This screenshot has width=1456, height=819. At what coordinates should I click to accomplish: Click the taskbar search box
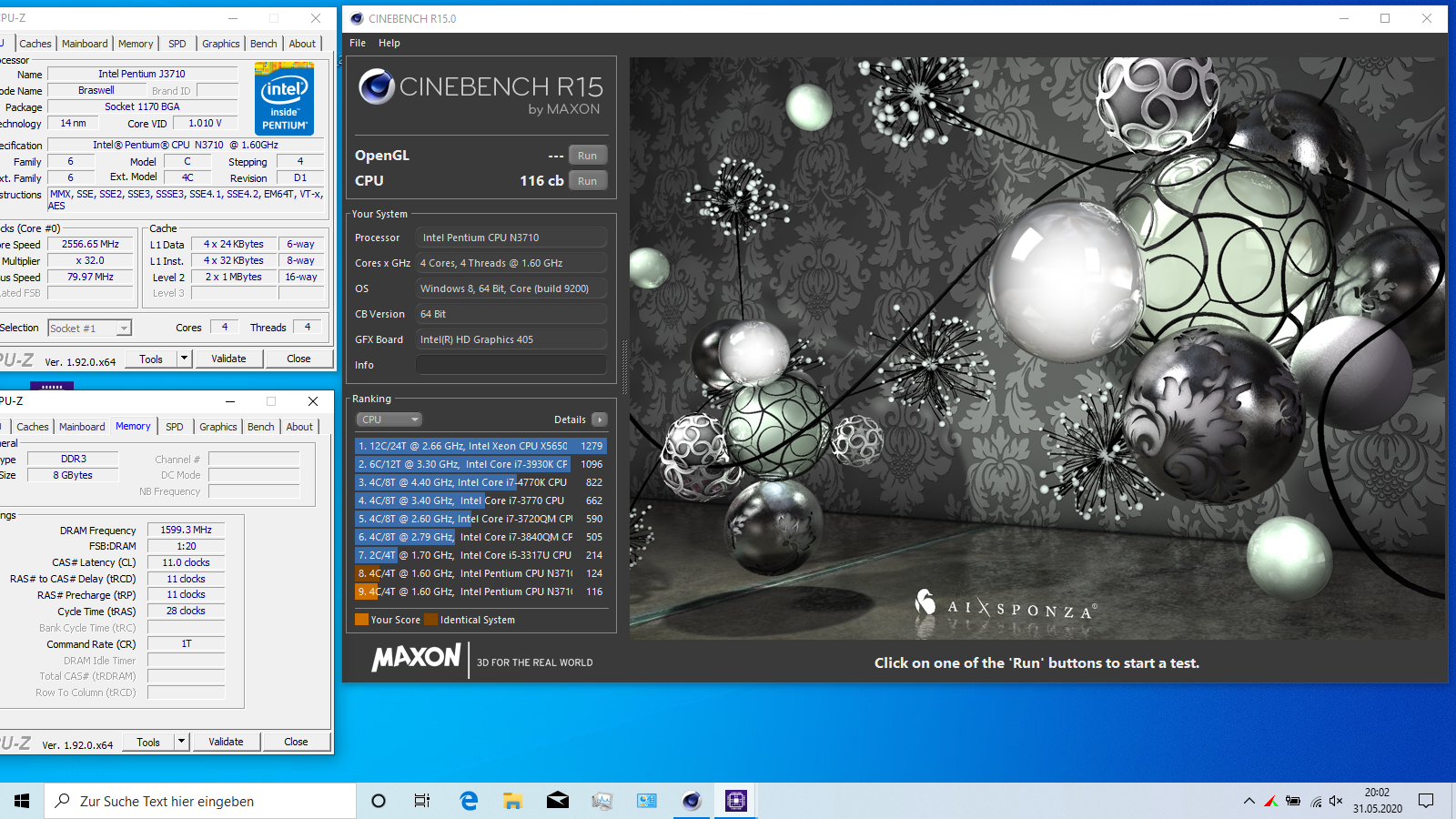[x=200, y=801]
